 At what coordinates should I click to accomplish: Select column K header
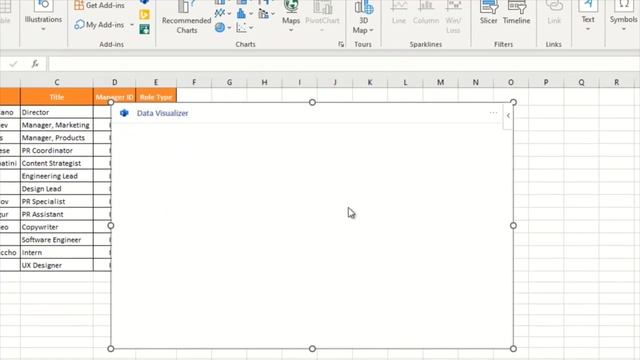pos(370,82)
